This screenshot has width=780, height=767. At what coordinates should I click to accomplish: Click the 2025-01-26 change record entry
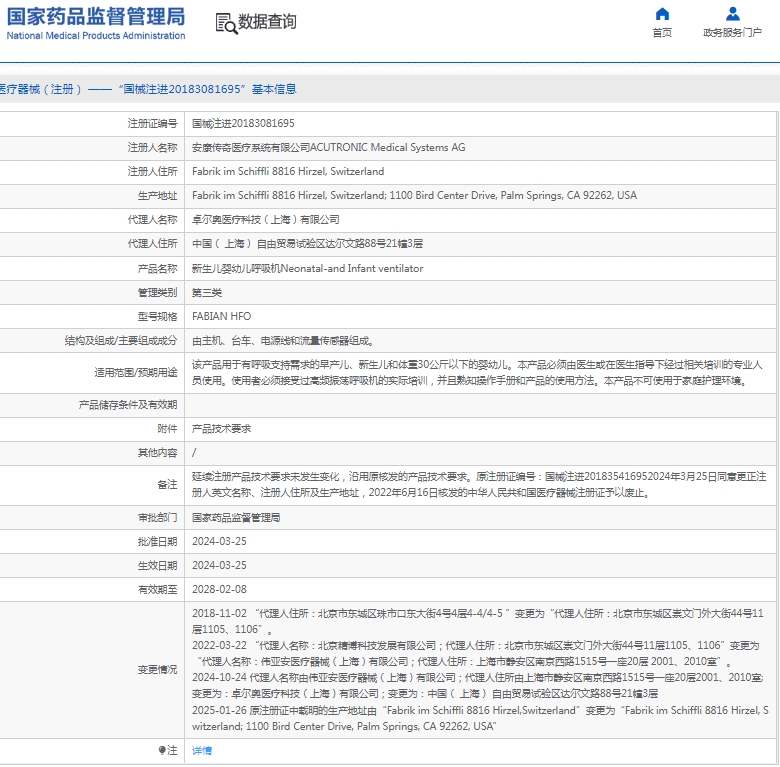point(480,718)
